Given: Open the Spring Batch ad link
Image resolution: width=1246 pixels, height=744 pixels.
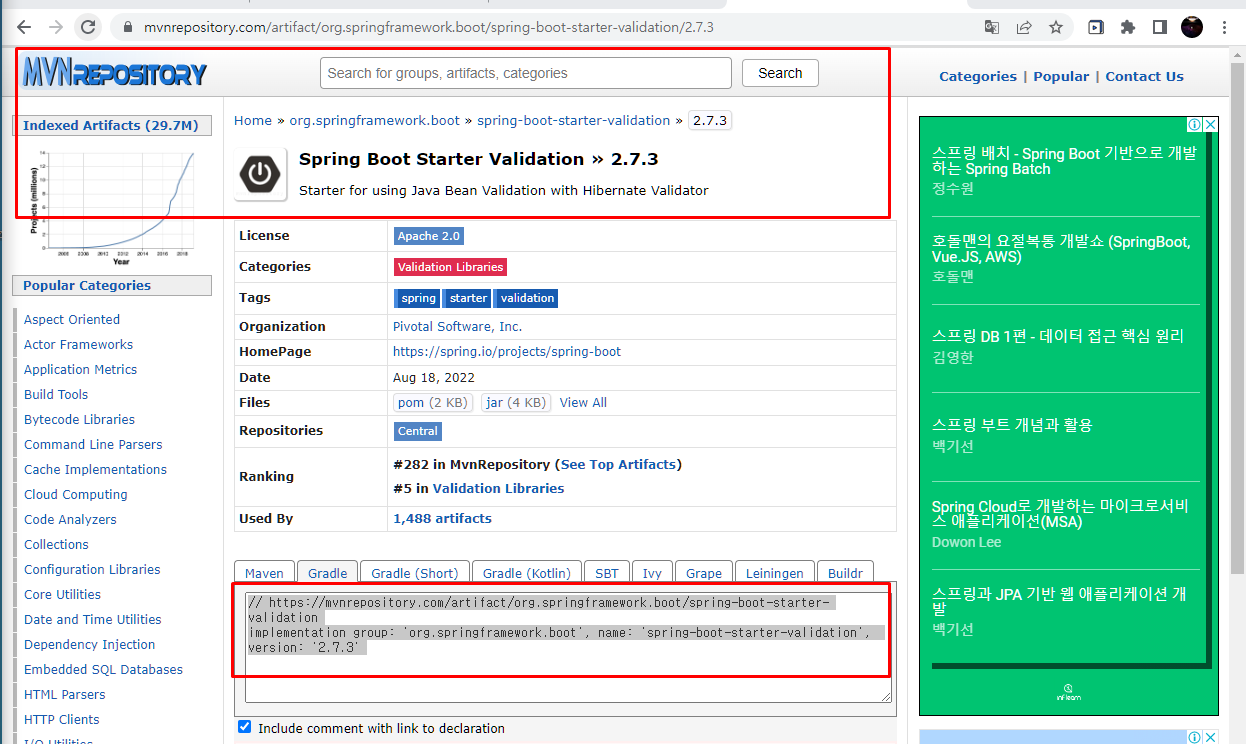Looking at the screenshot, I should pos(1064,161).
